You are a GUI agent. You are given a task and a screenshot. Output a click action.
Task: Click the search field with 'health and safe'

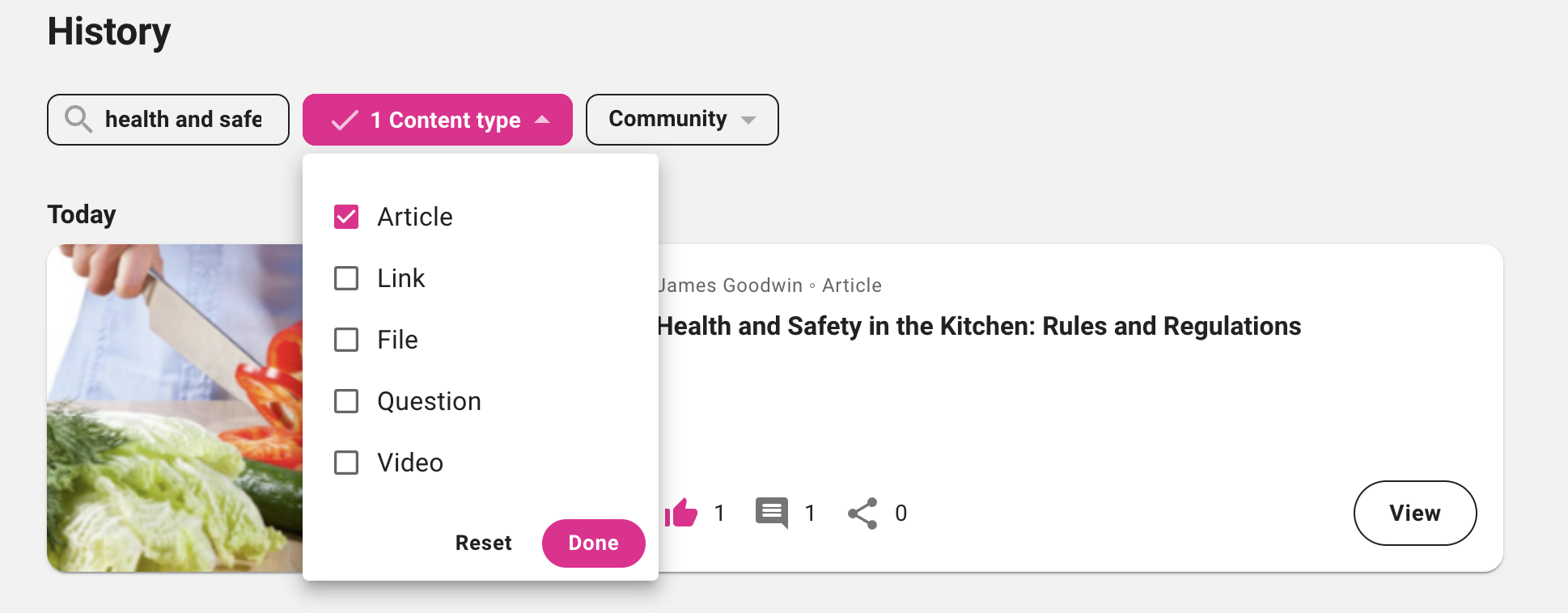184,120
